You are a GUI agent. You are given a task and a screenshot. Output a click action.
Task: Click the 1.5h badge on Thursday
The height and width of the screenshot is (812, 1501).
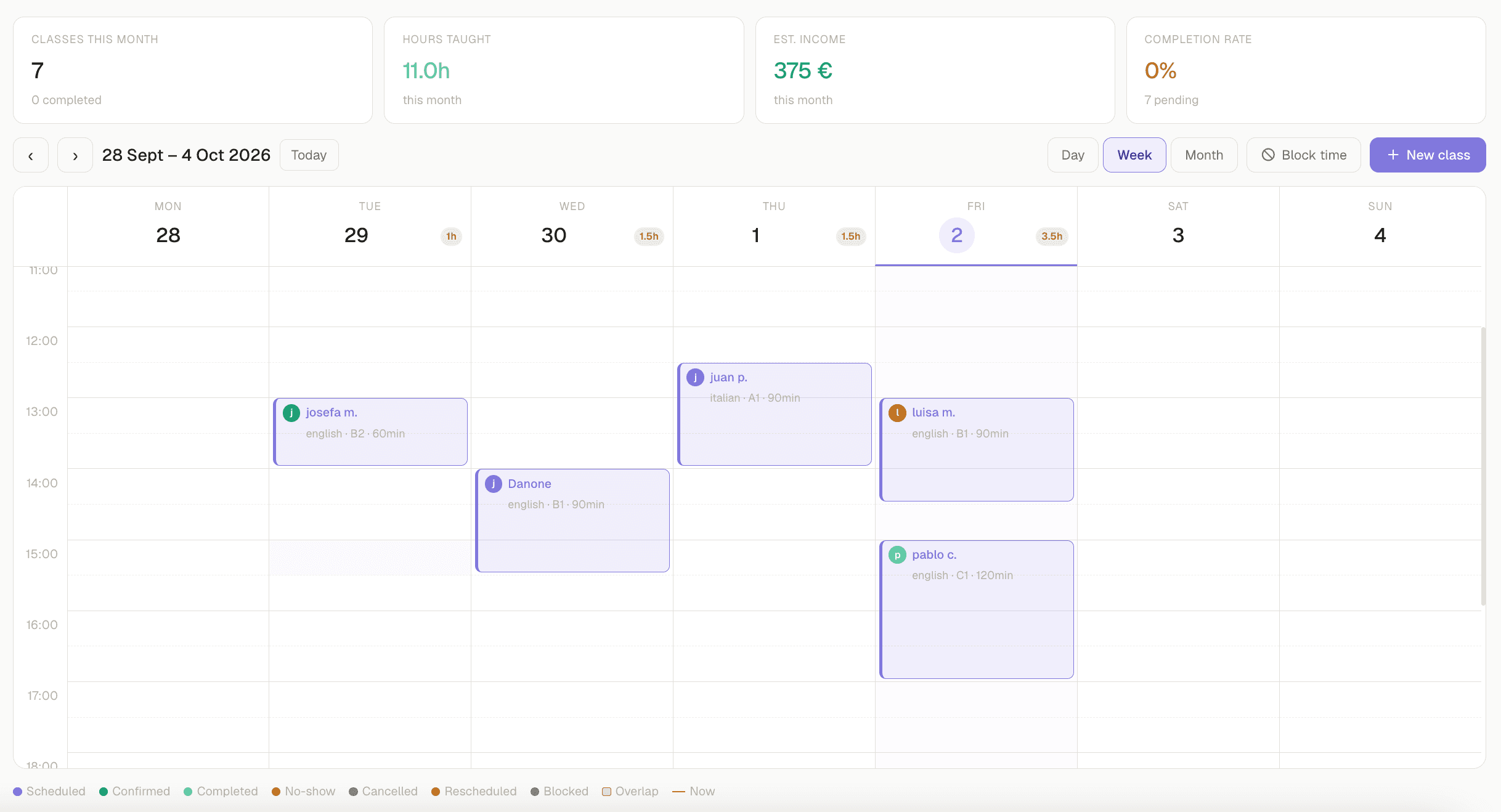(x=851, y=237)
